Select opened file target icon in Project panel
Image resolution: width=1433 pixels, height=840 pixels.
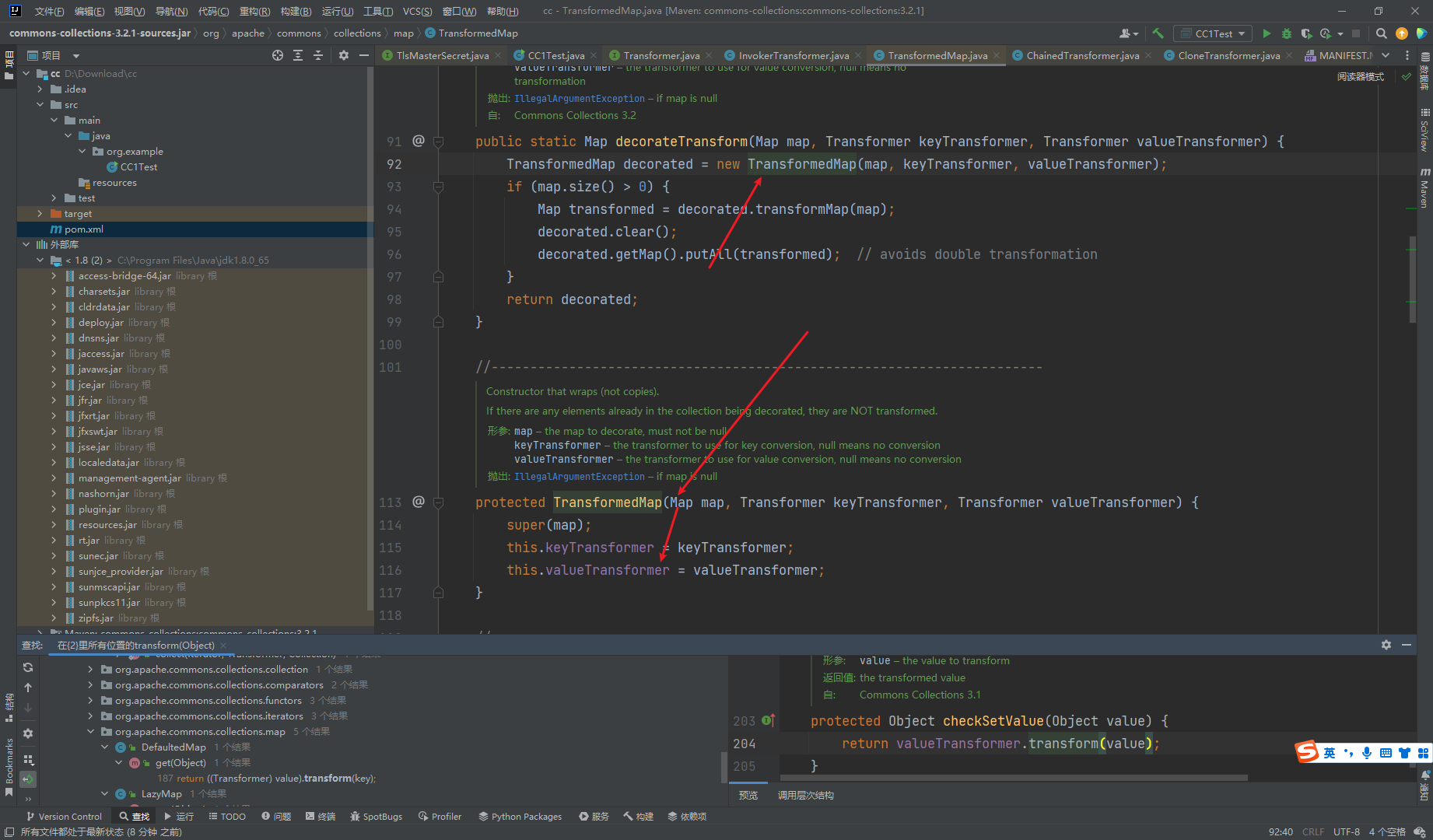(278, 55)
